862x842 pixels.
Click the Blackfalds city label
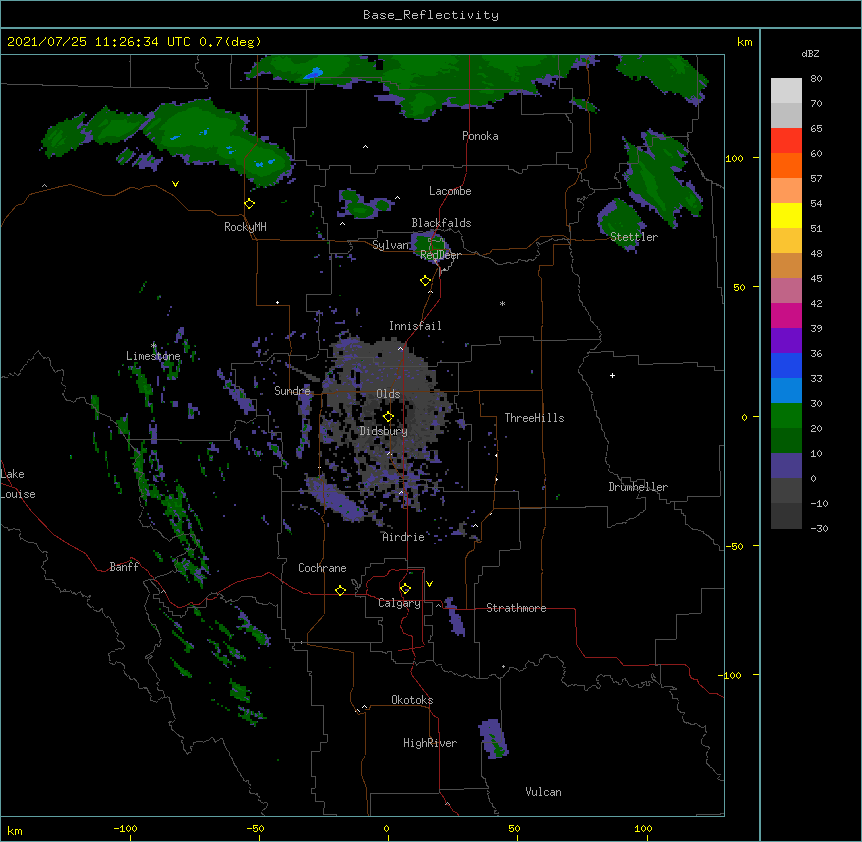click(441, 223)
